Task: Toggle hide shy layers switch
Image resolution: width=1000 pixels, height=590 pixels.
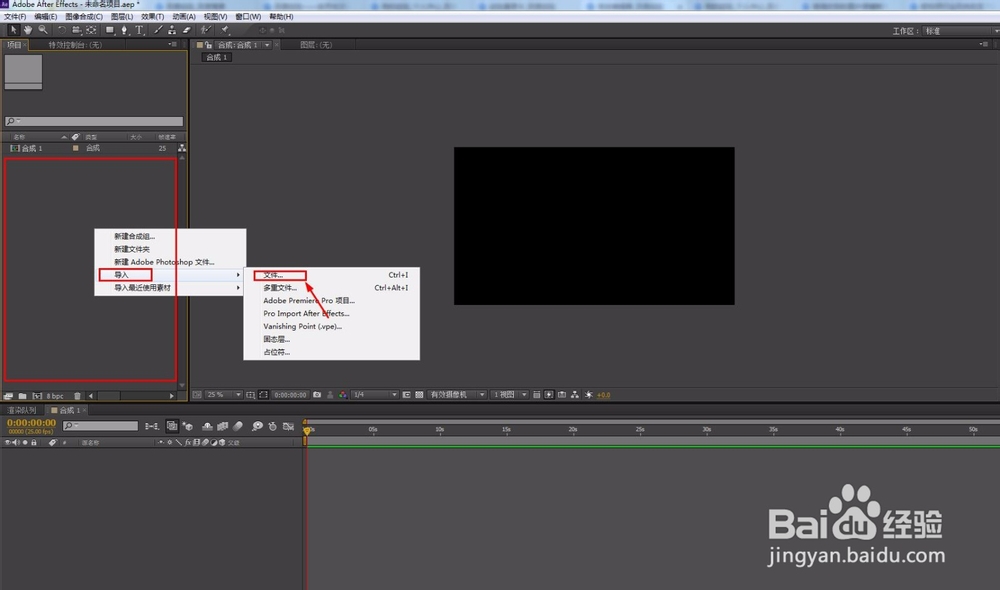Action: tap(207, 426)
